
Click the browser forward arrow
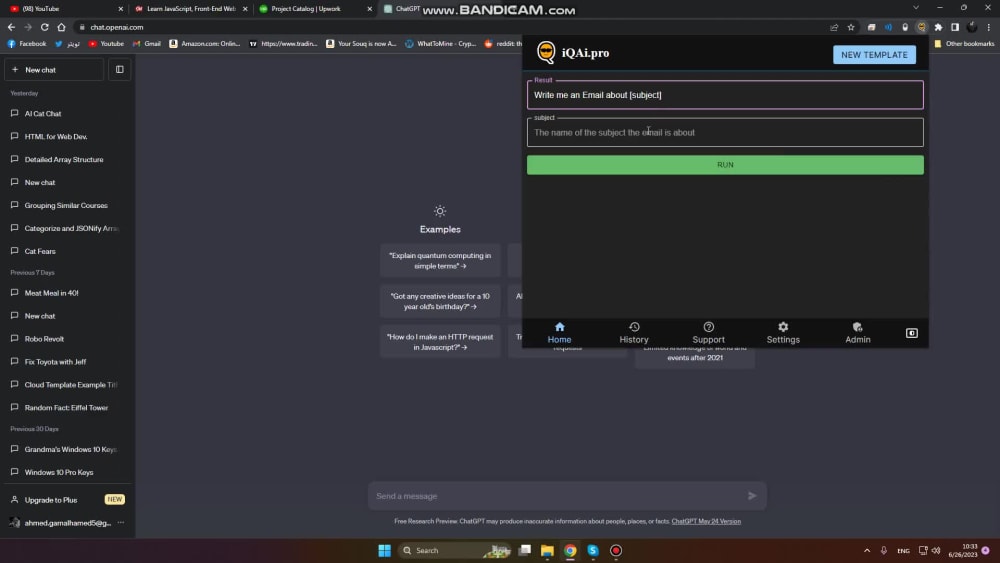(x=27, y=27)
